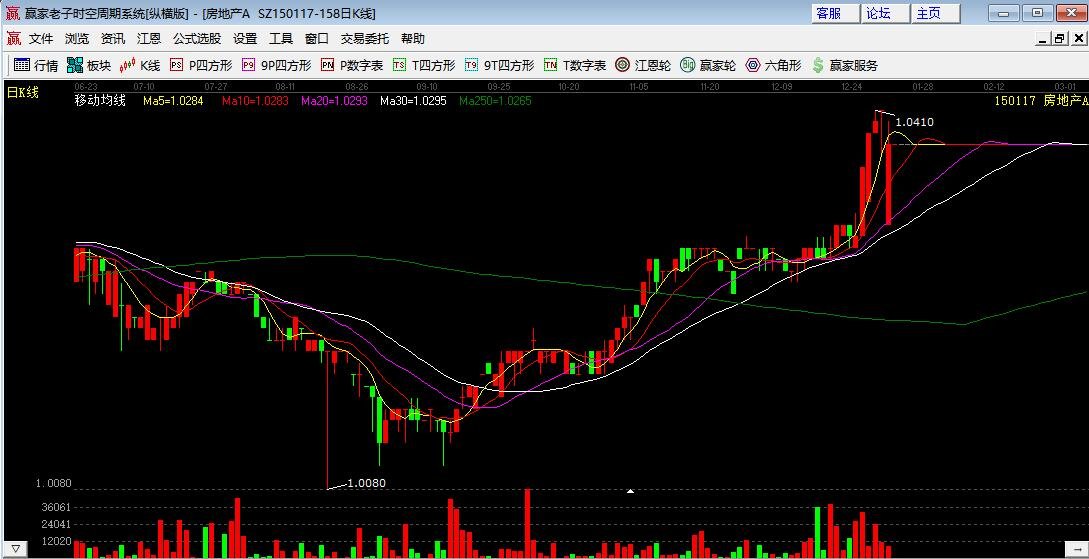The image size is (1089, 559).
Task: Open the 资讯 menu
Action: coord(113,39)
